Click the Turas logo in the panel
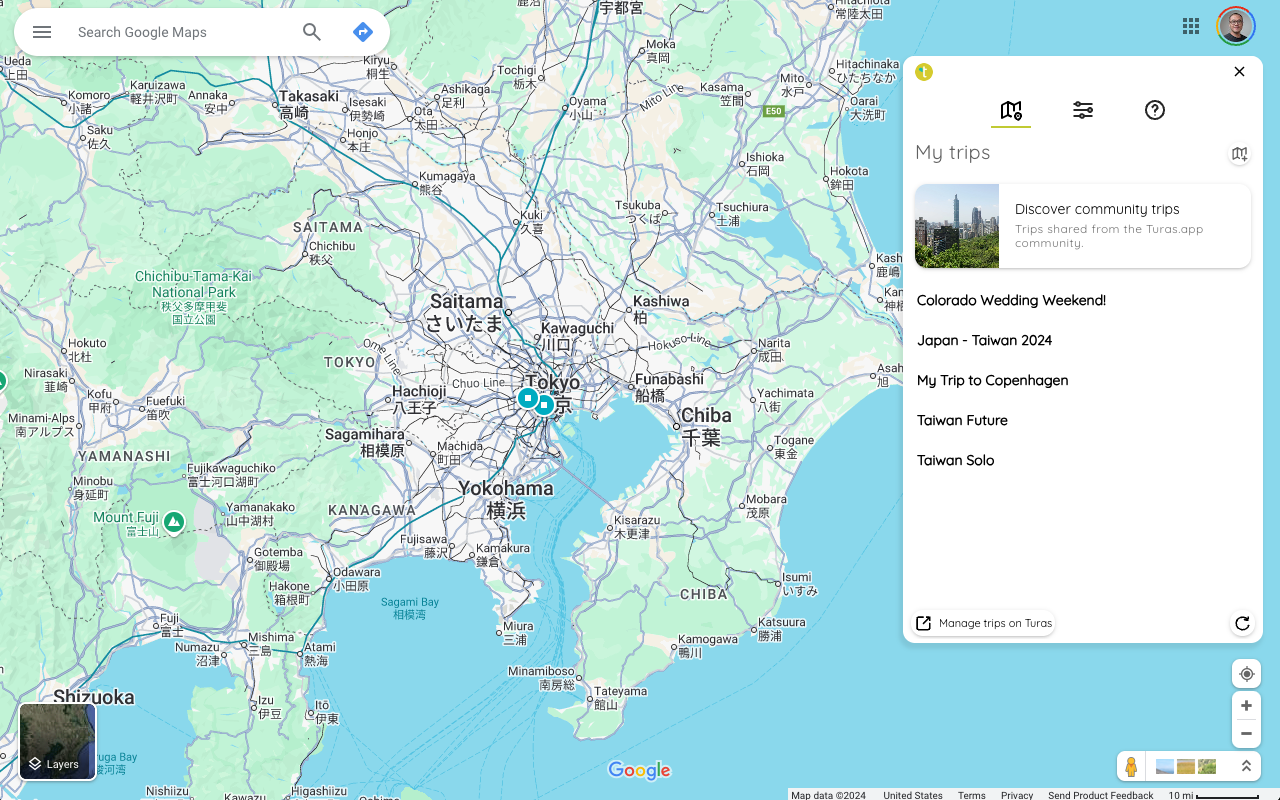The image size is (1280, 800). click(x=924, y=72)
